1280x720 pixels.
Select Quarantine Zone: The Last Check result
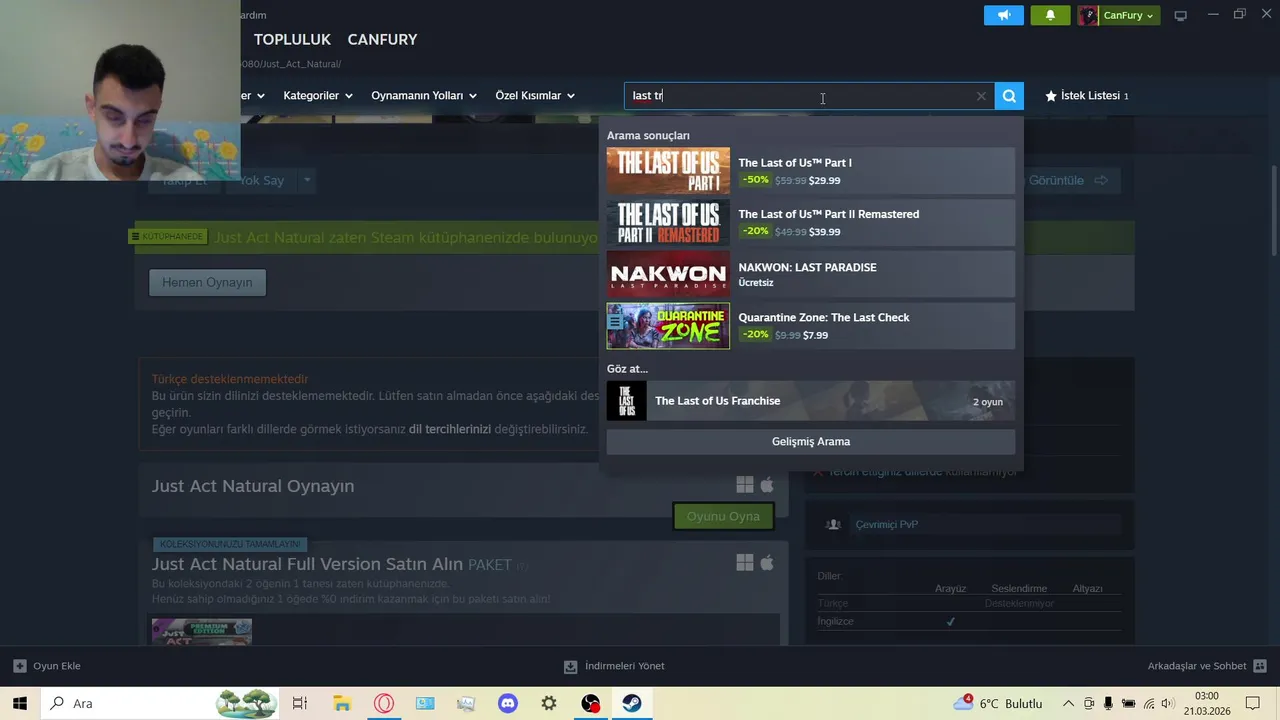point(811,326)
